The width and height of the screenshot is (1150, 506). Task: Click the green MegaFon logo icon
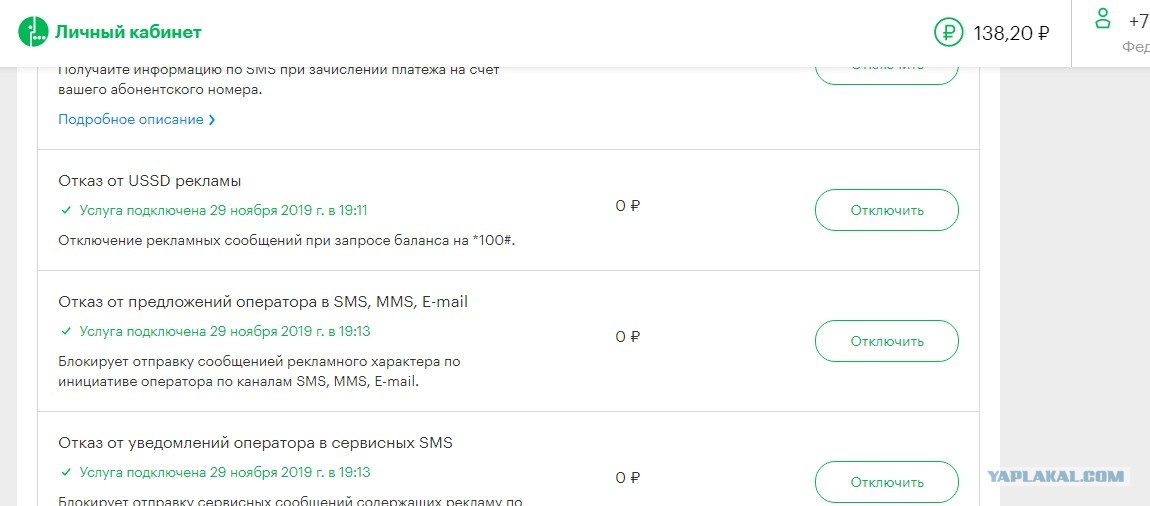[33, 32]
